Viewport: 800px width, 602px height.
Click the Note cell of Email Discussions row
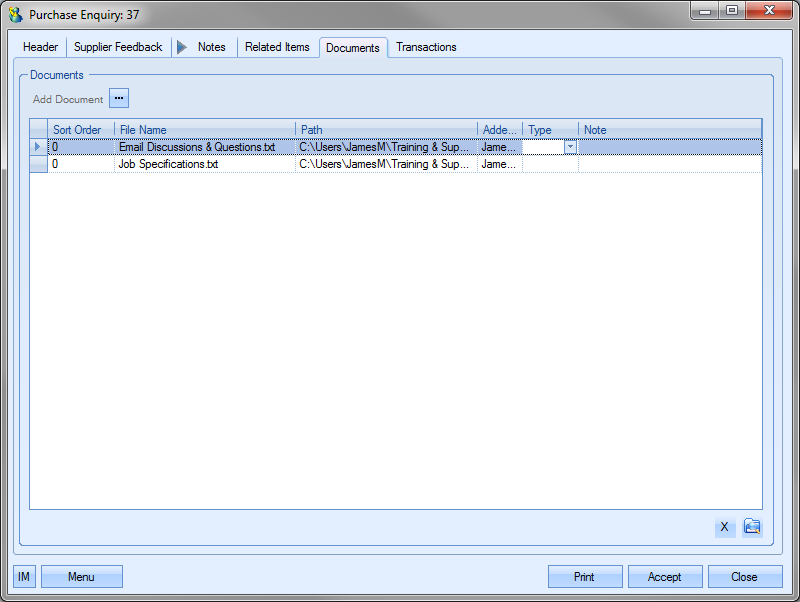[670, 147]
